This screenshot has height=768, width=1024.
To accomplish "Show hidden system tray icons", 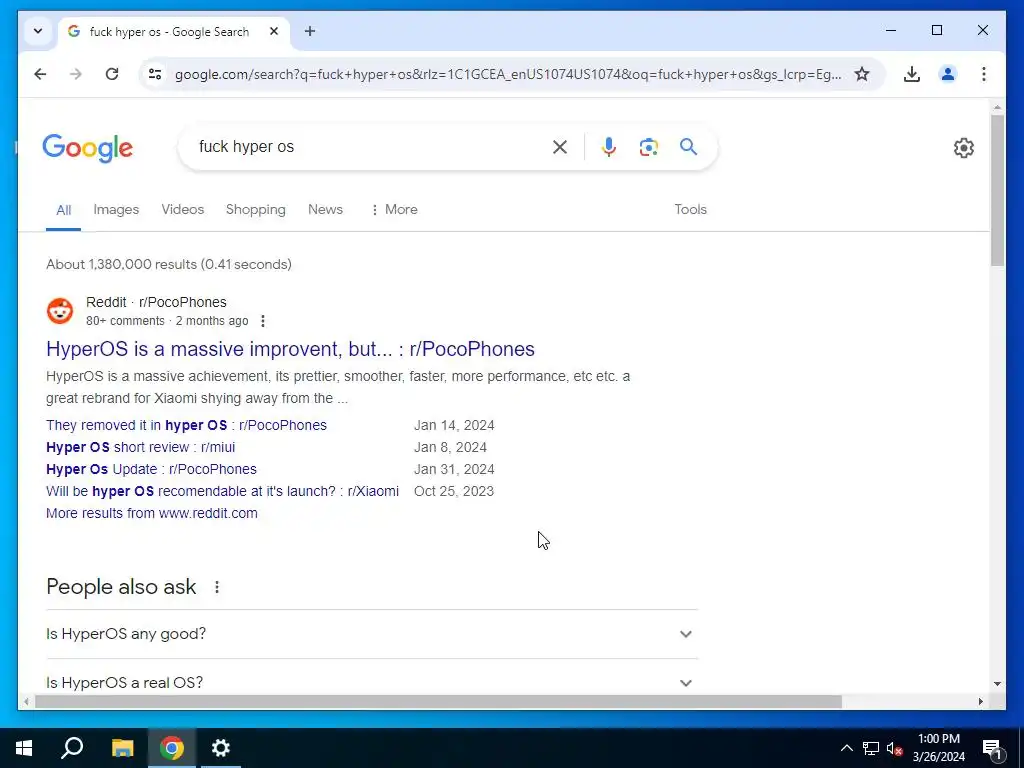I will 846,748.
